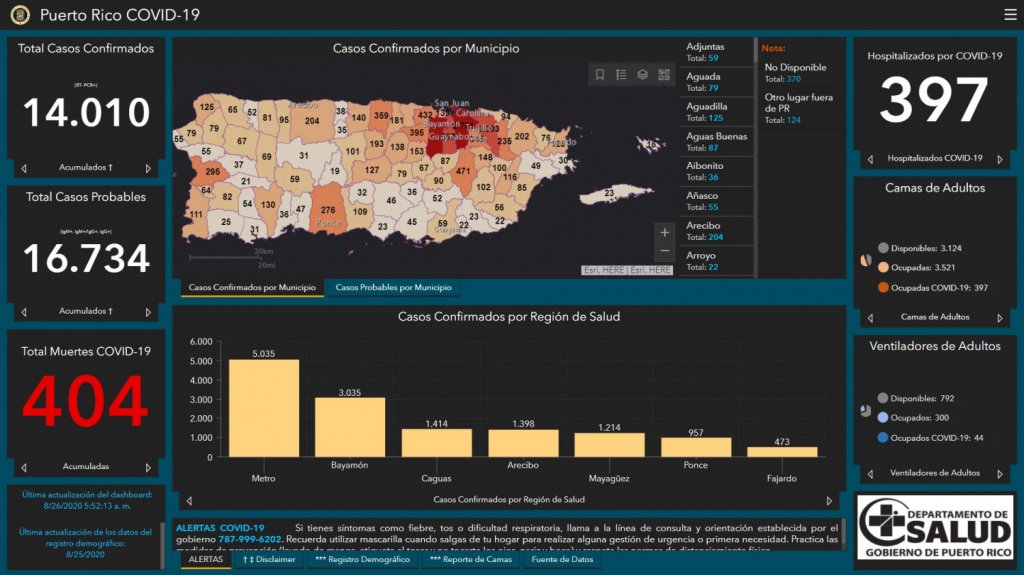The width and height of the screenshot is (1024, 575).
Task: Advance to next Camas de Adultos chart
Action: pos(999,317)
